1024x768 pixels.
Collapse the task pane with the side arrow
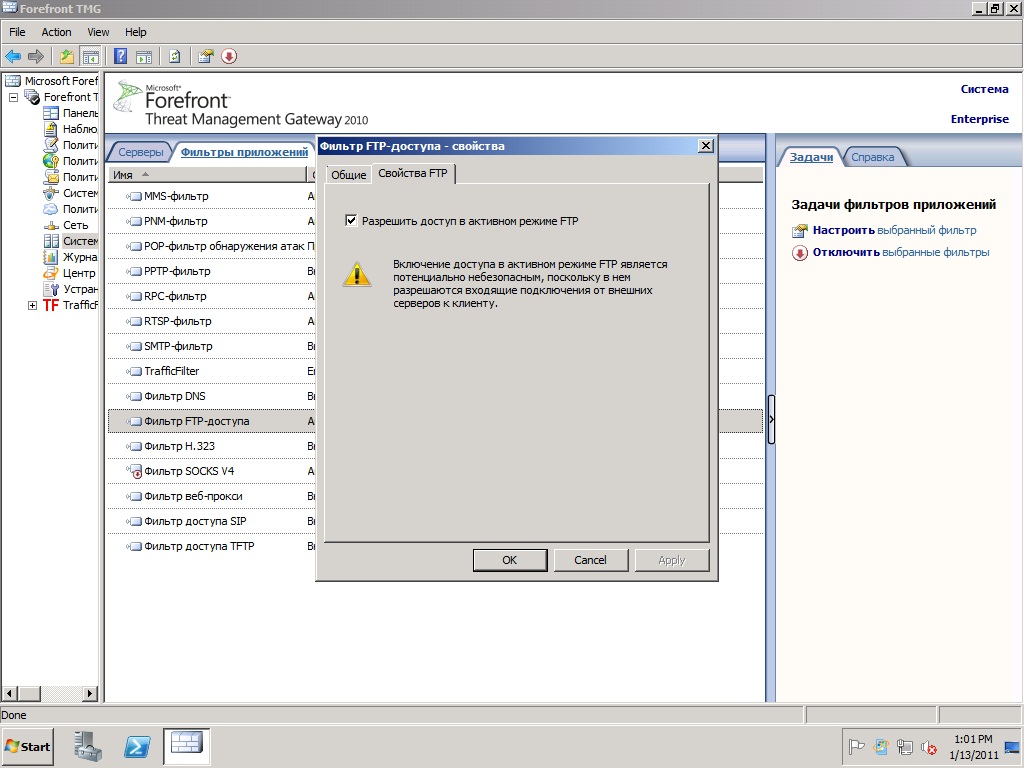(x=771, y=419)
